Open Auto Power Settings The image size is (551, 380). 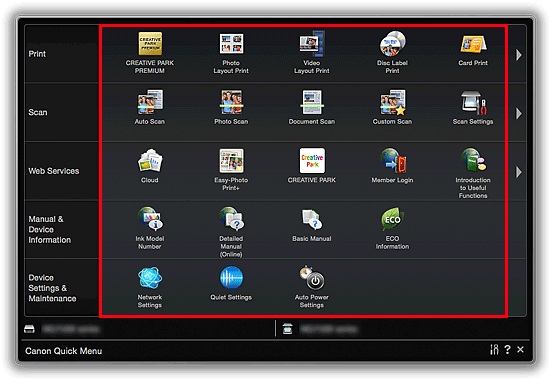[312, 287]
